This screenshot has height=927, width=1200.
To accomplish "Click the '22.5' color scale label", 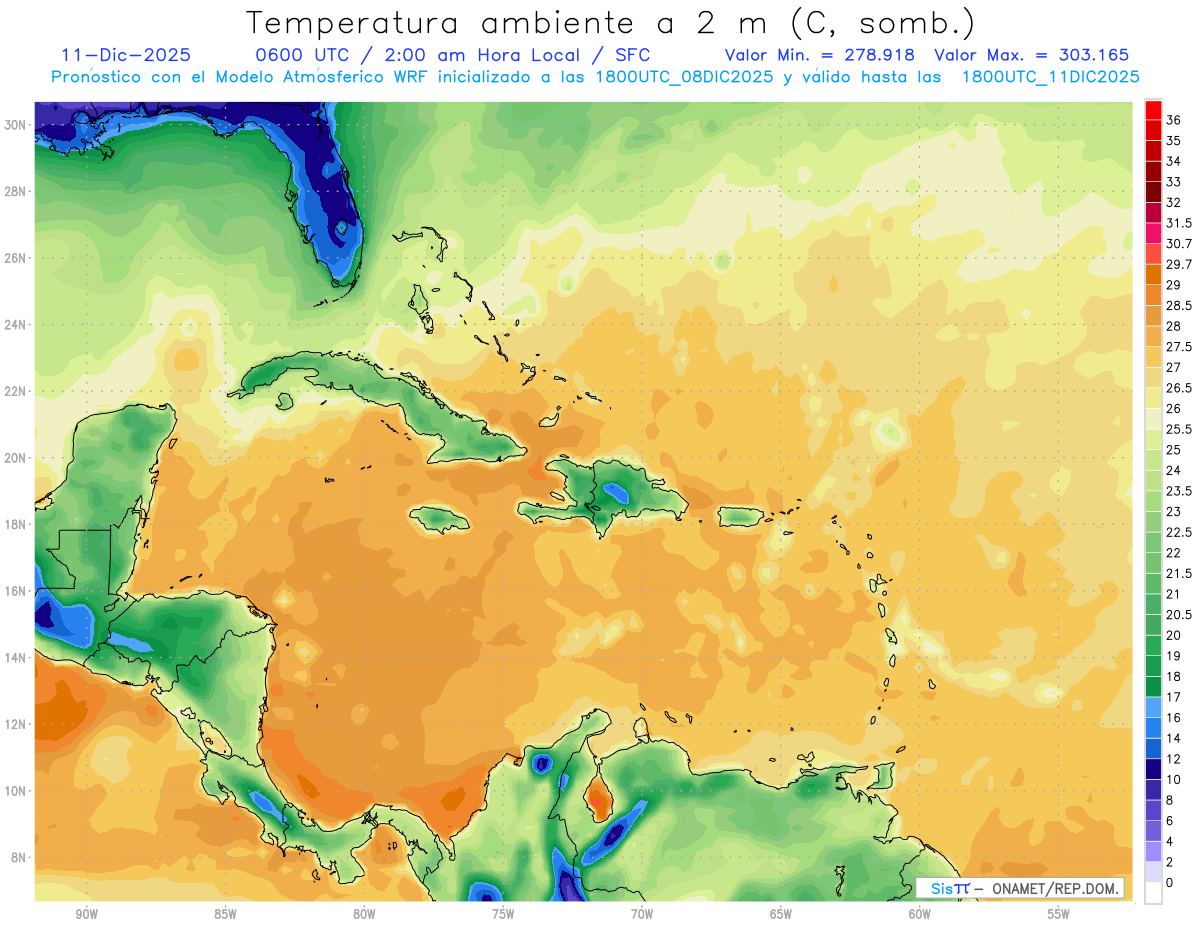I will click(x=1179, y=532).
